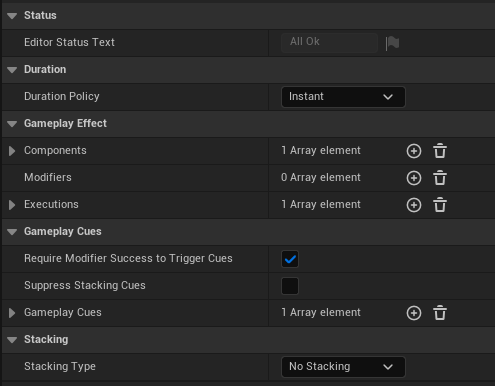495x386 pixels.
Task: Click the '0 Array element' Modifiers value
Action: pos(321,177)
